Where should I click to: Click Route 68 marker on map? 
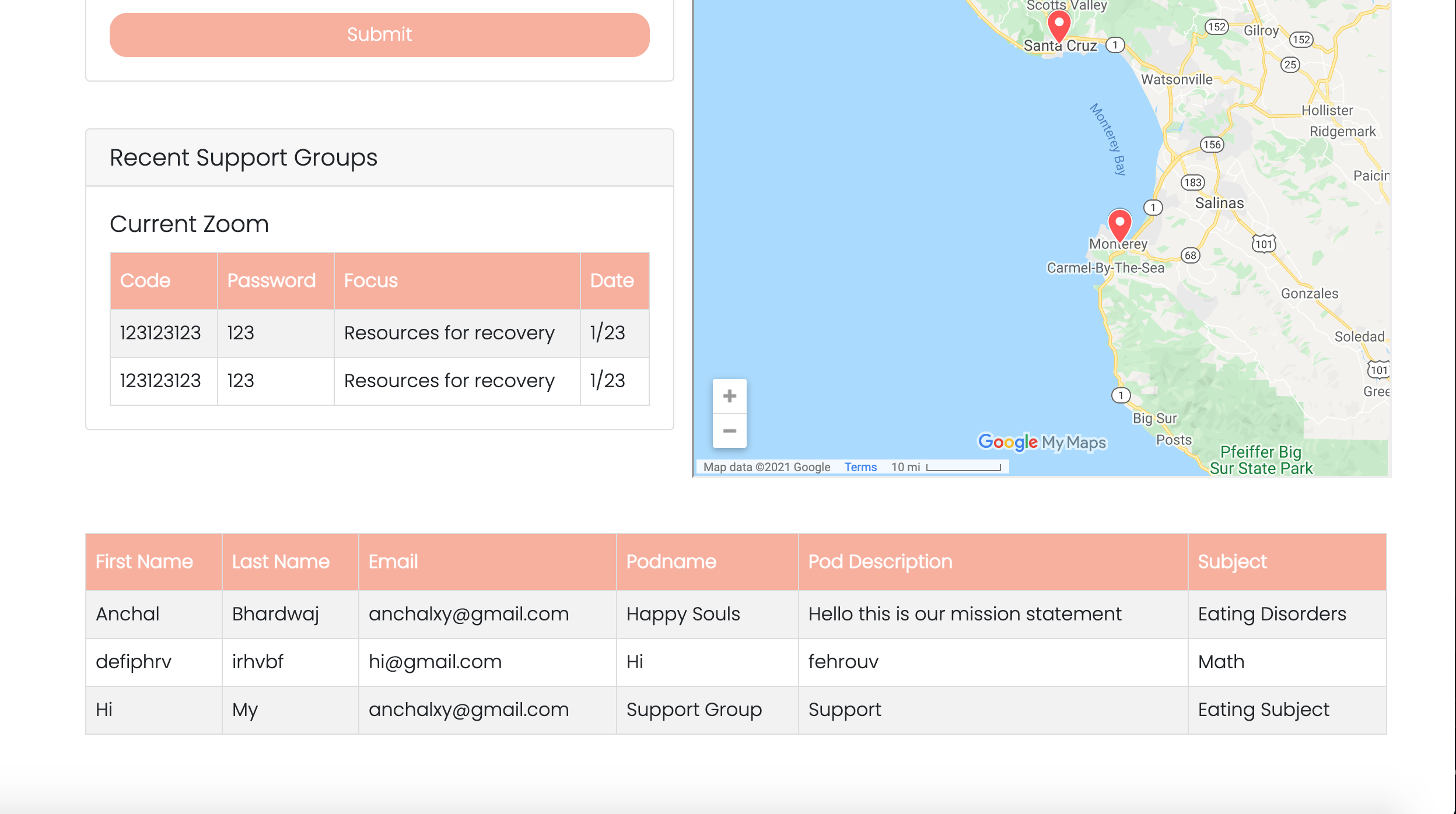coord(1190,255)
